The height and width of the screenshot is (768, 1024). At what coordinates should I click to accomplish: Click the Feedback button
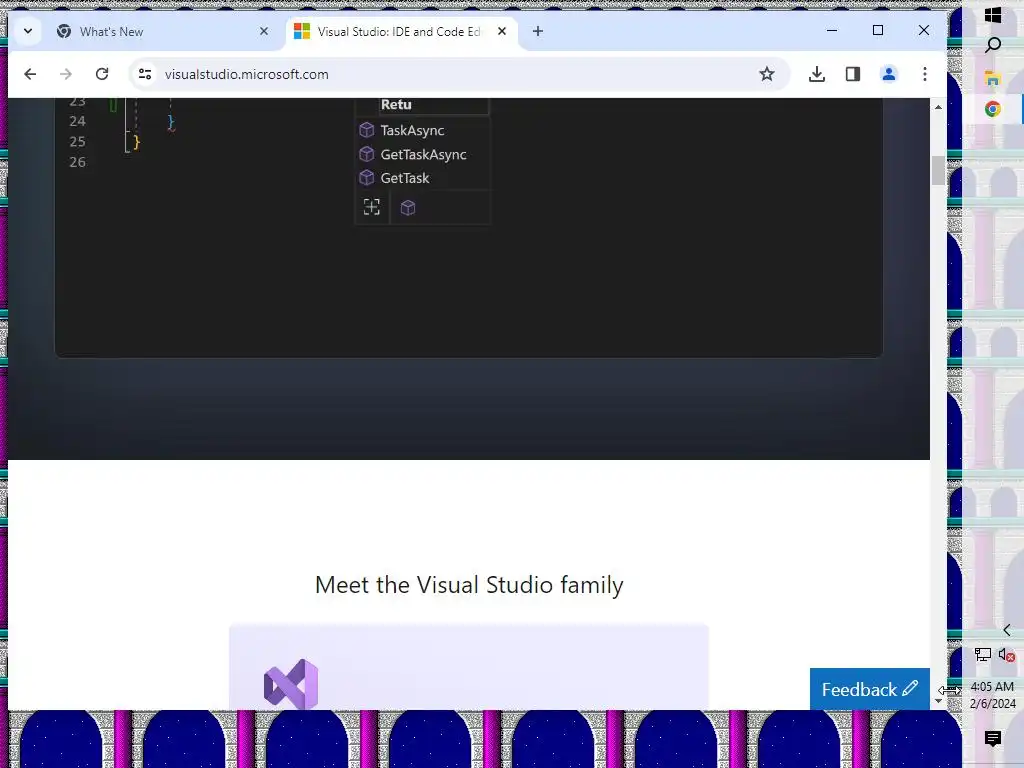click(869, 689)
